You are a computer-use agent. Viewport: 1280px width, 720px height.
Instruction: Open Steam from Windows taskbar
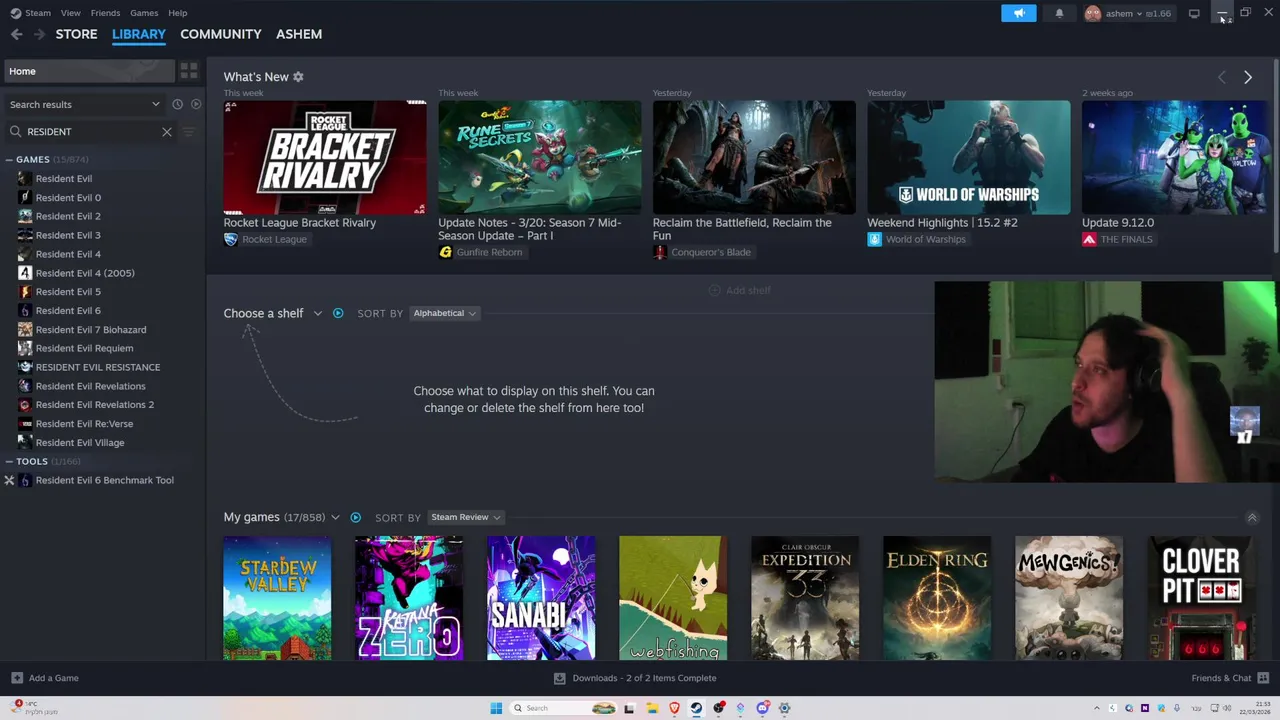point(696,708)
